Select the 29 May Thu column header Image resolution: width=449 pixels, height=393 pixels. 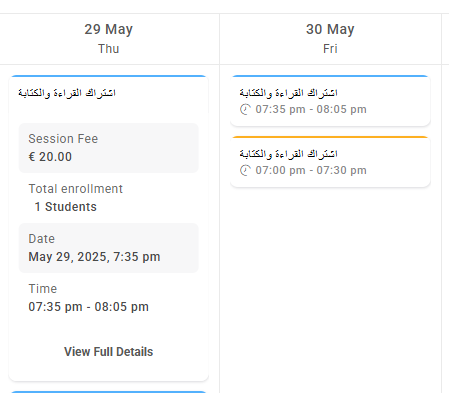coord(109,39)
